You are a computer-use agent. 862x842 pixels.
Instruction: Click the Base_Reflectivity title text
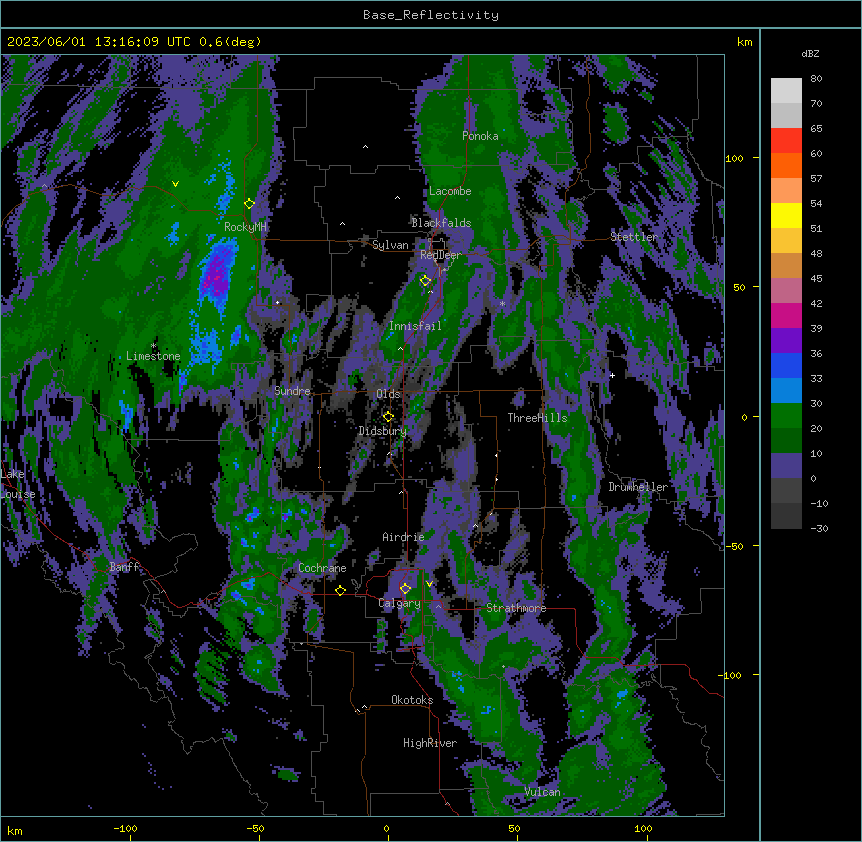[x=431, y=15]
